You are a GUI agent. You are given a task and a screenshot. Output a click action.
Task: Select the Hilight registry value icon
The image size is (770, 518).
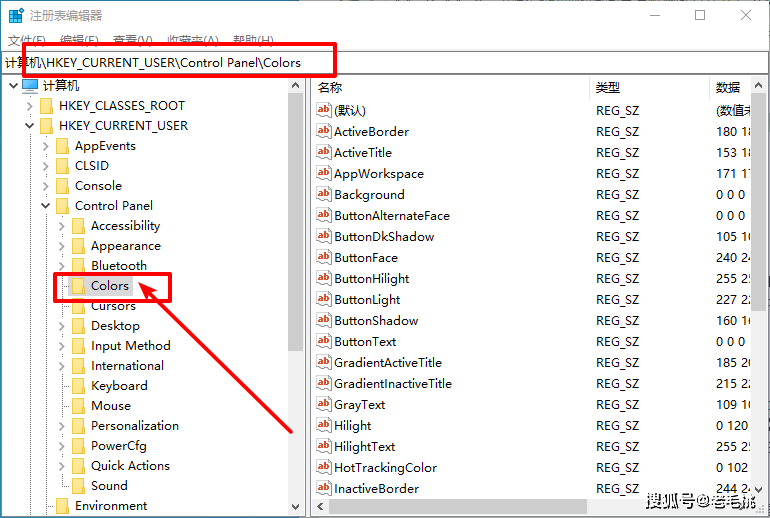(x=323, y=425)
